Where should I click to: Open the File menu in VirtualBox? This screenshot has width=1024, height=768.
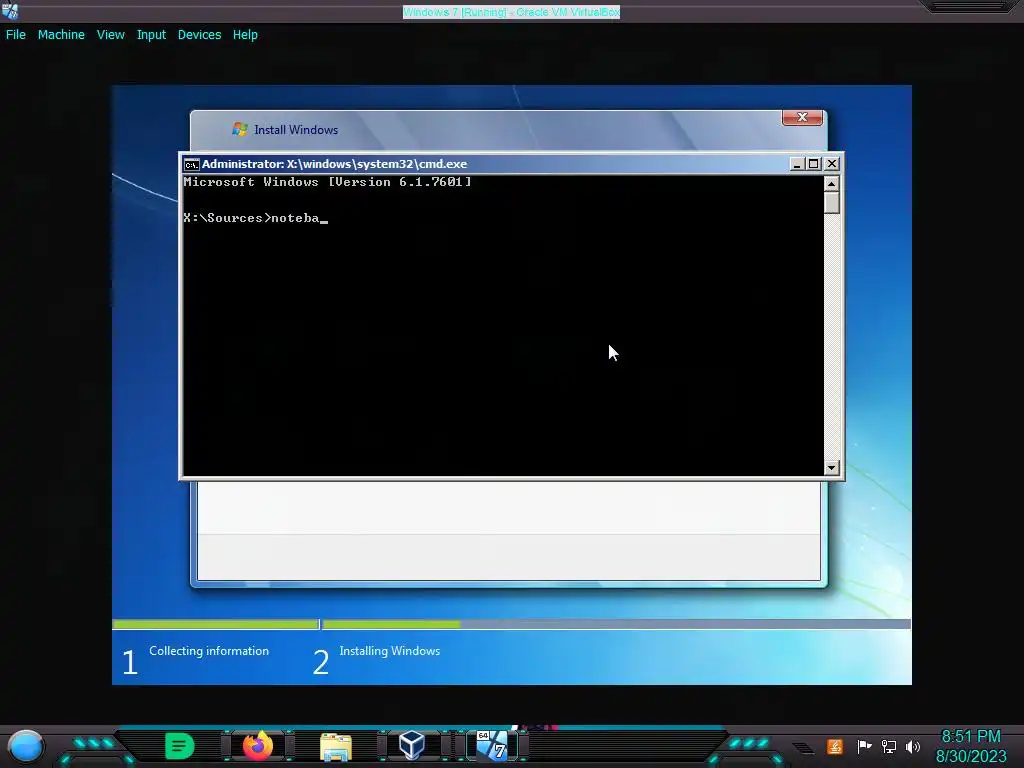(16, 35)
